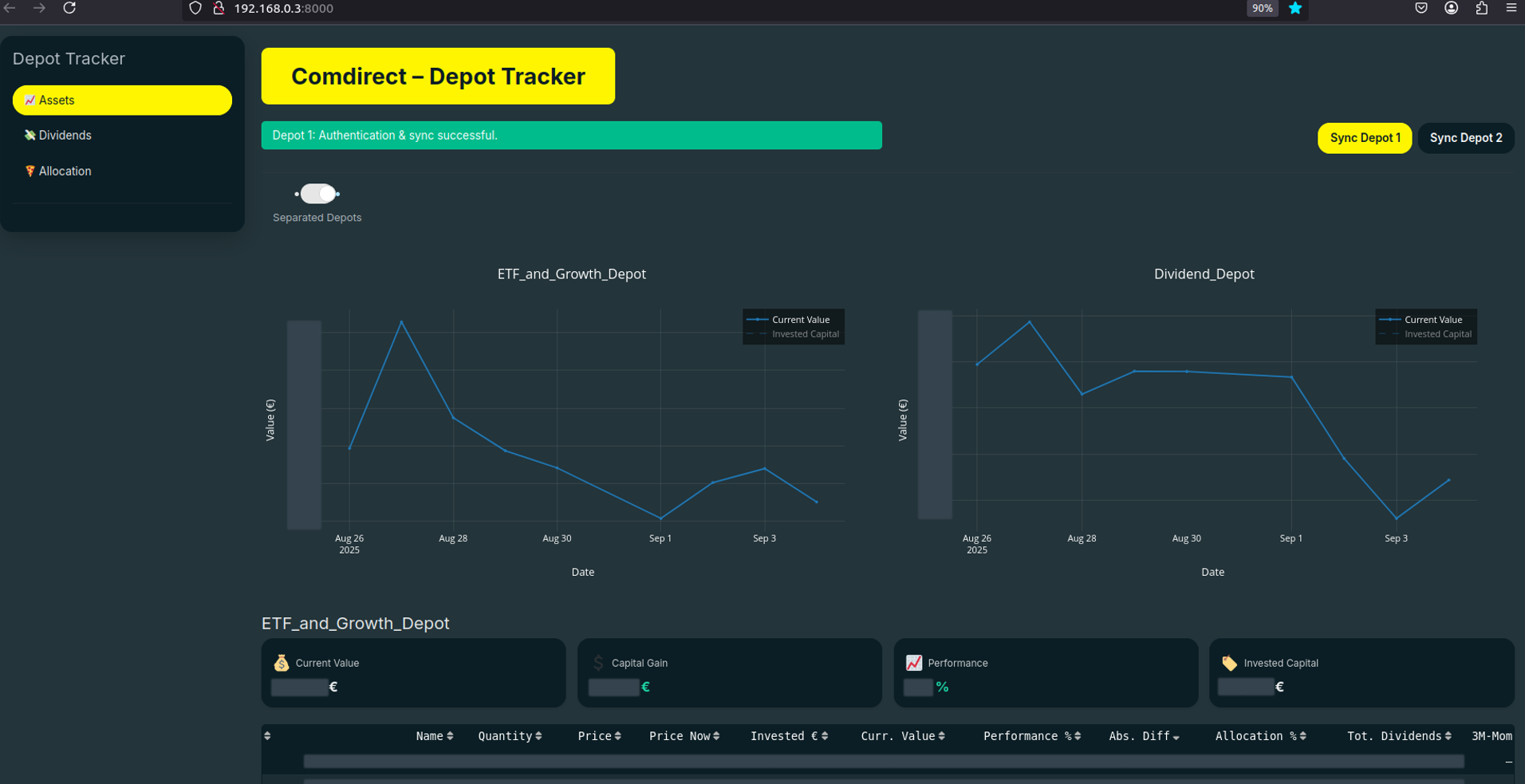Click the 'Depot Tracker' sidebar heading
The width and height of the screenshot is (1525, 784).
tap(69, 59)
